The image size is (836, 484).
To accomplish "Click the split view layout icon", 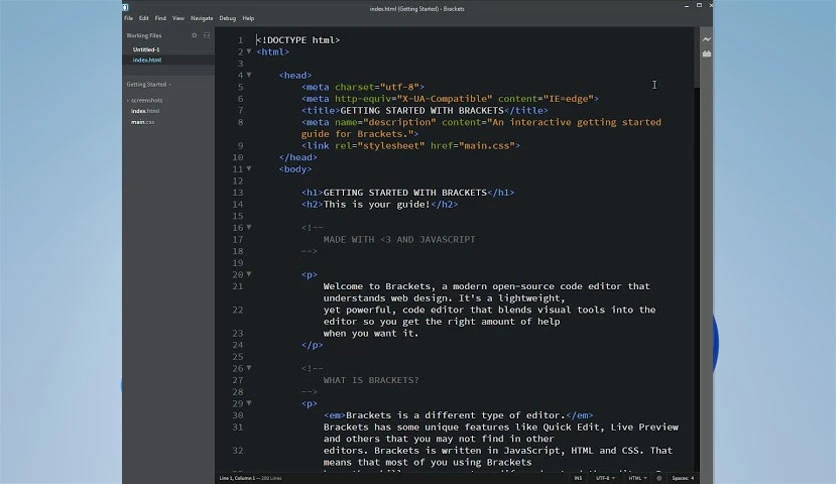I will pos(206,35).
